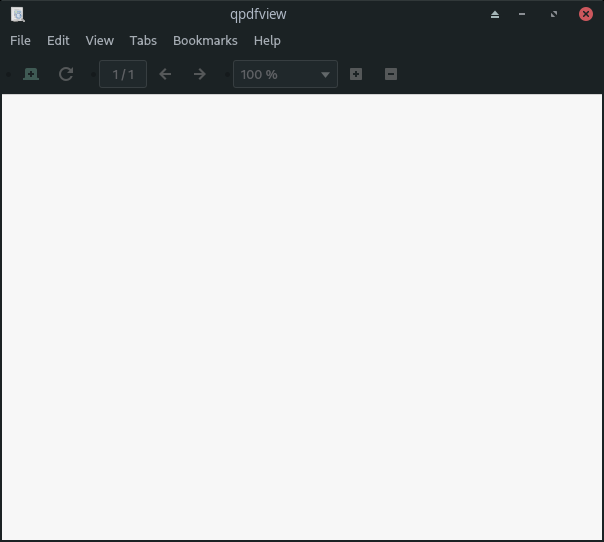Click the Refresh toolbar icon
The width and height of the screenshot is (604, 542).
66,74
